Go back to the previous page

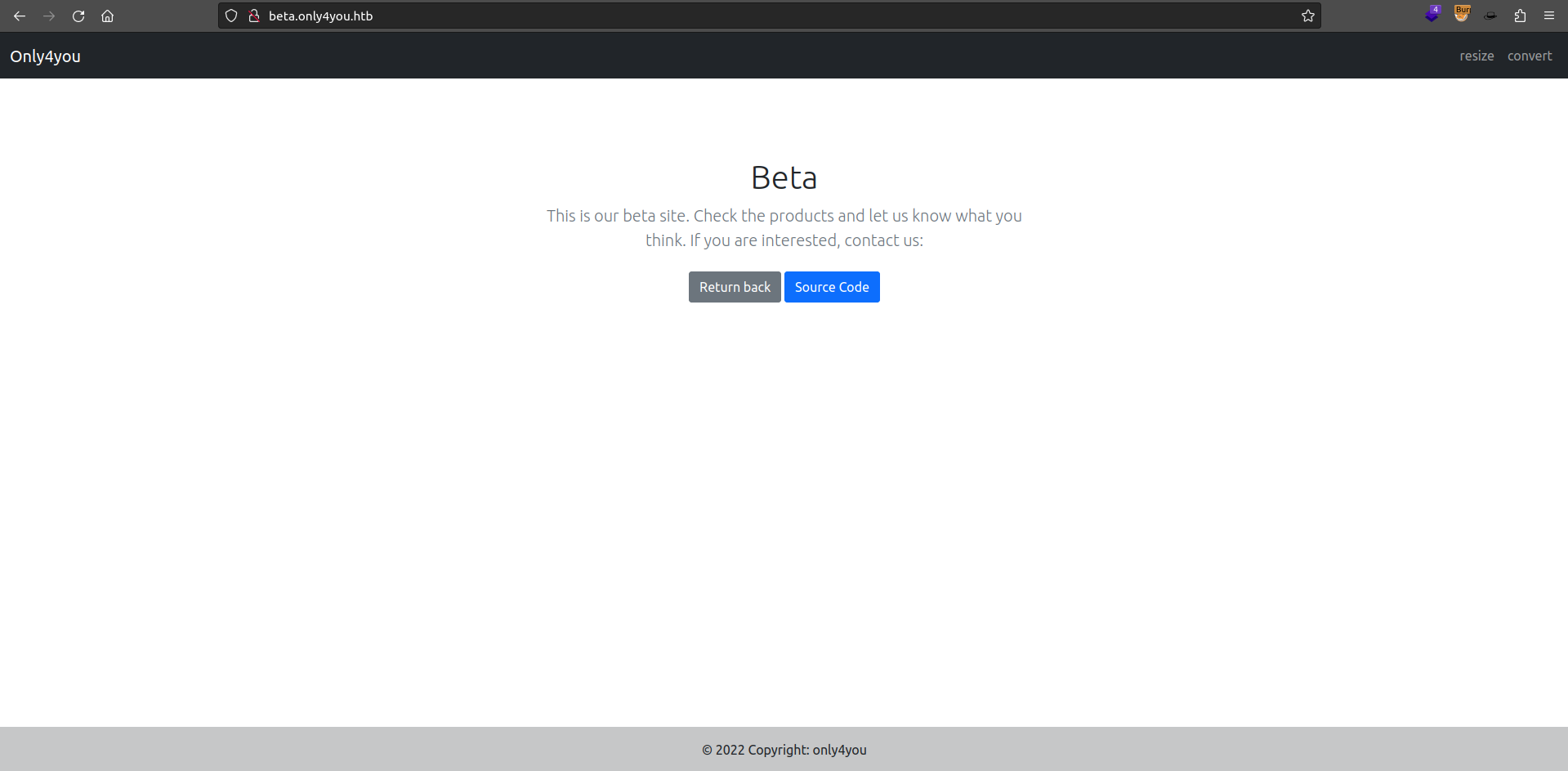coord(20,16)
